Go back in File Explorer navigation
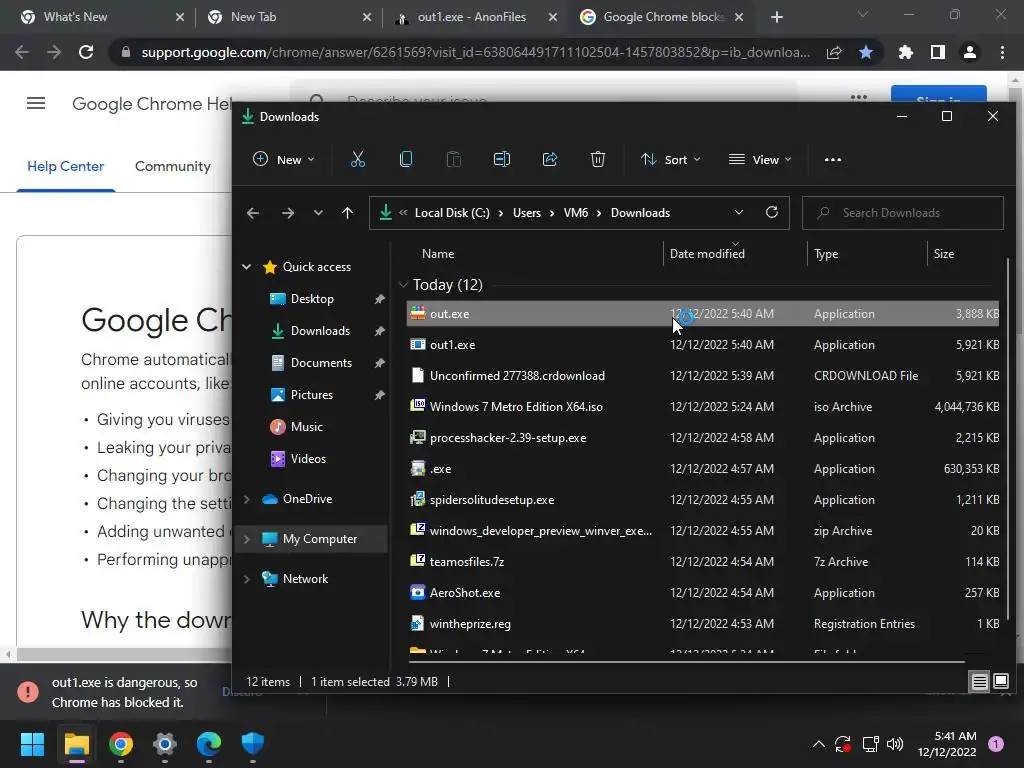Viewport: 1024px width, 768px height. click(253, 213)
